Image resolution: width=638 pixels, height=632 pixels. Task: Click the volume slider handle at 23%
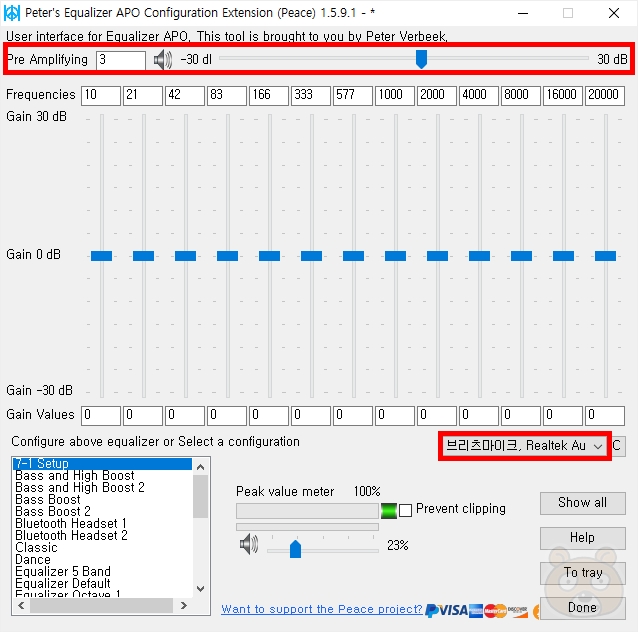click(295, 549)
